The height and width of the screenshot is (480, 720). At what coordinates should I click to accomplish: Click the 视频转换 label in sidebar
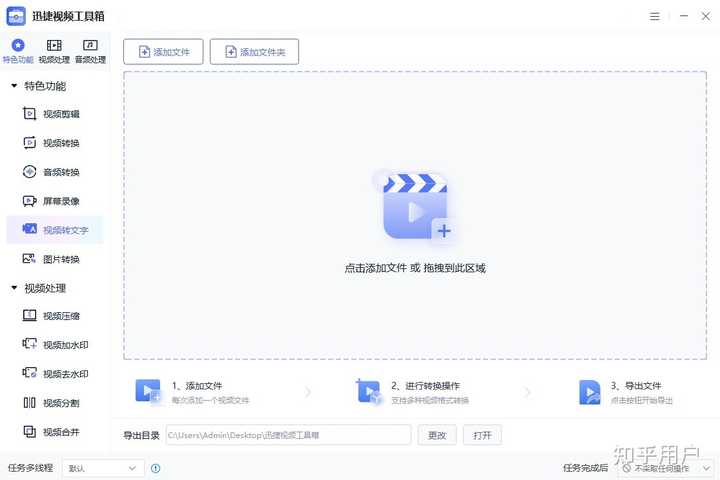click(x=61, y=143)
